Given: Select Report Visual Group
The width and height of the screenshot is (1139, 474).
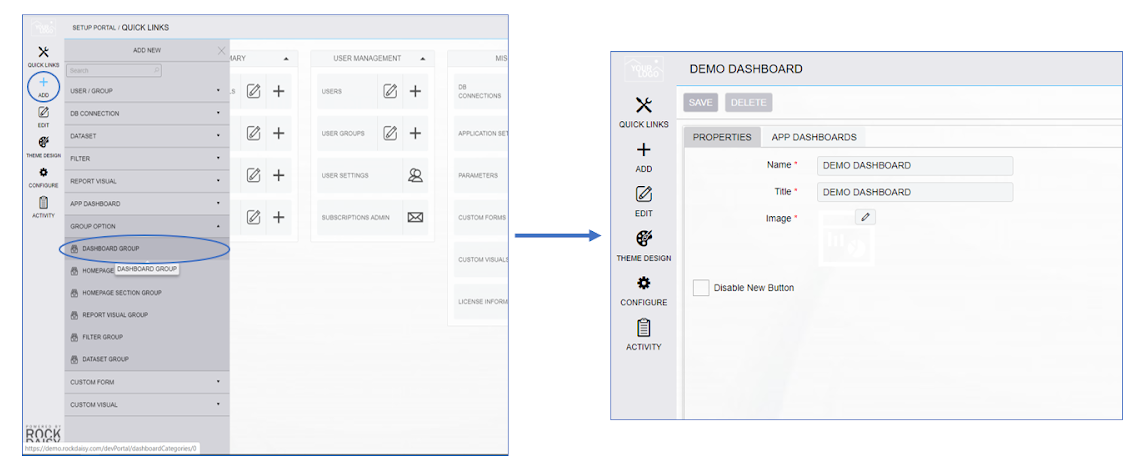Looking at the screenshot, I should (147, 315).
